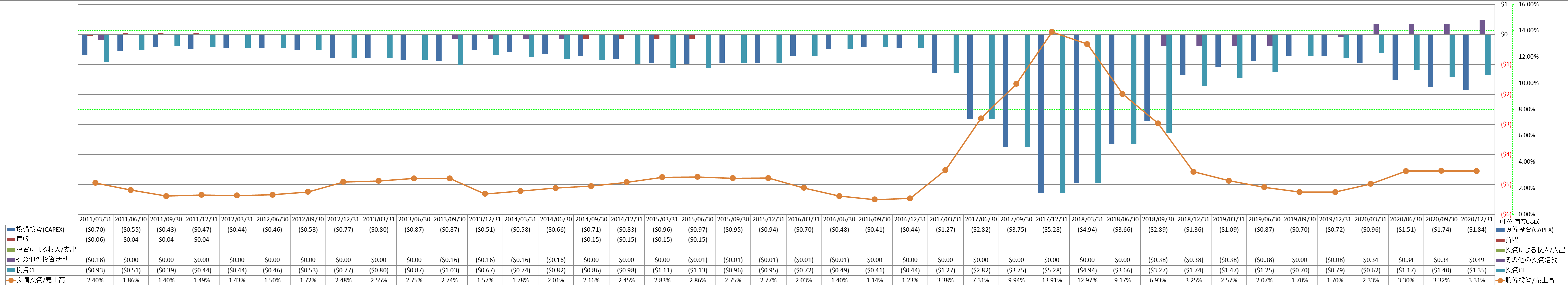
Task: Click the 2.40% ratio cell
Action: 95,281
